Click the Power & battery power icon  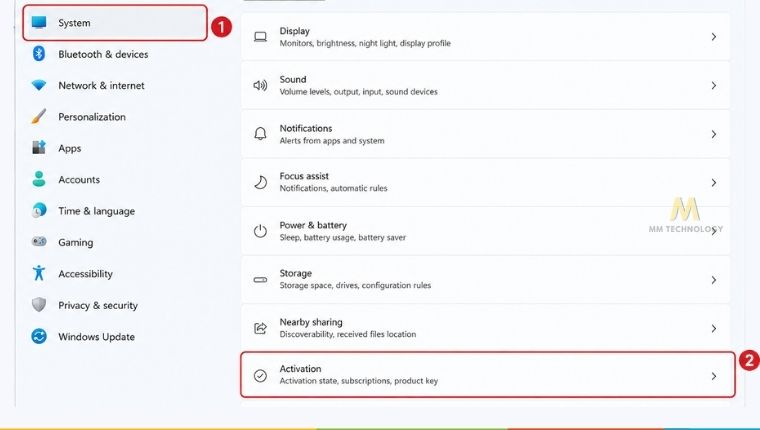[260, 231]
